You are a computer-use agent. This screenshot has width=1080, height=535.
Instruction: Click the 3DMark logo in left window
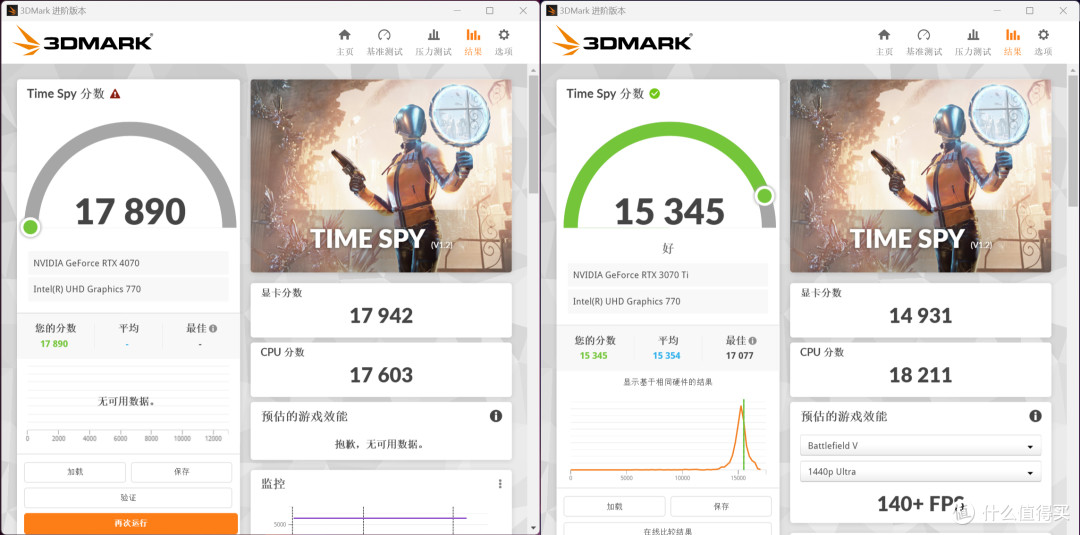83,41
